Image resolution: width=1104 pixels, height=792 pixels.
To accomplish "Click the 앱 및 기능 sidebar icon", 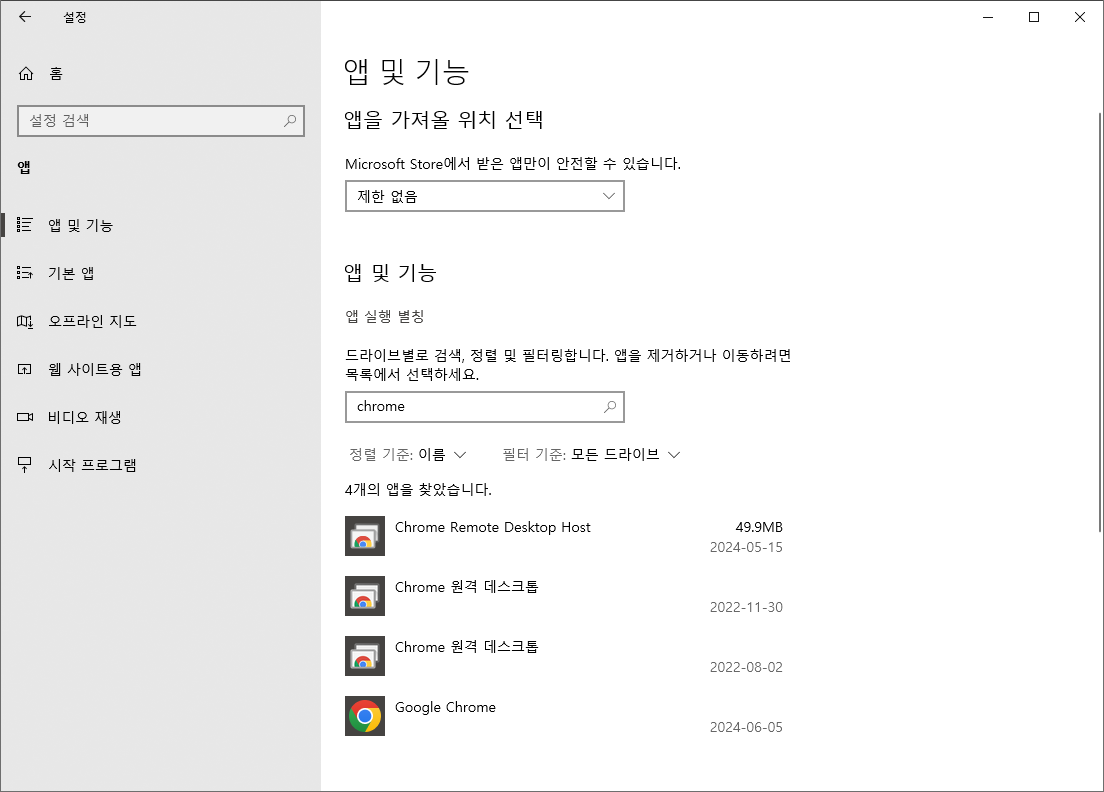I will [25, 225].
